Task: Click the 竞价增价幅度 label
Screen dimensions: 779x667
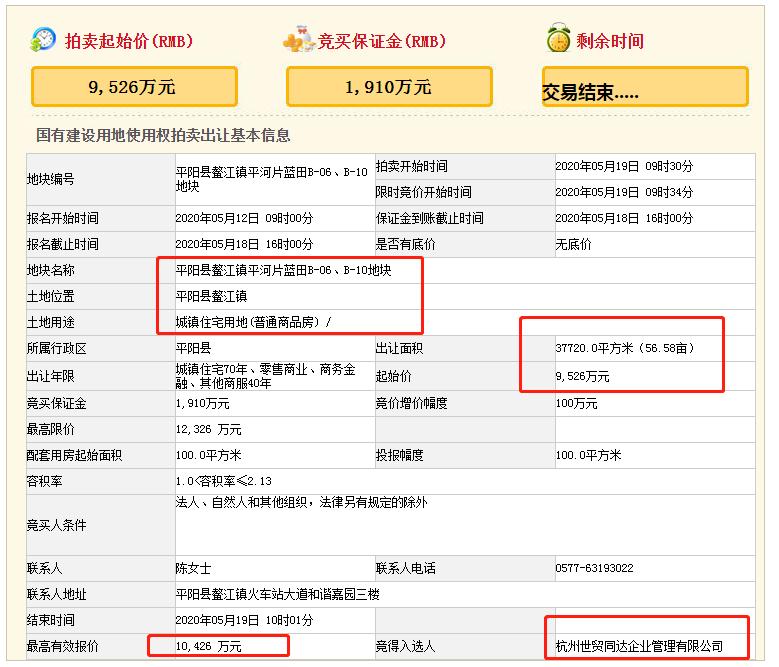Action: [411, 403]
